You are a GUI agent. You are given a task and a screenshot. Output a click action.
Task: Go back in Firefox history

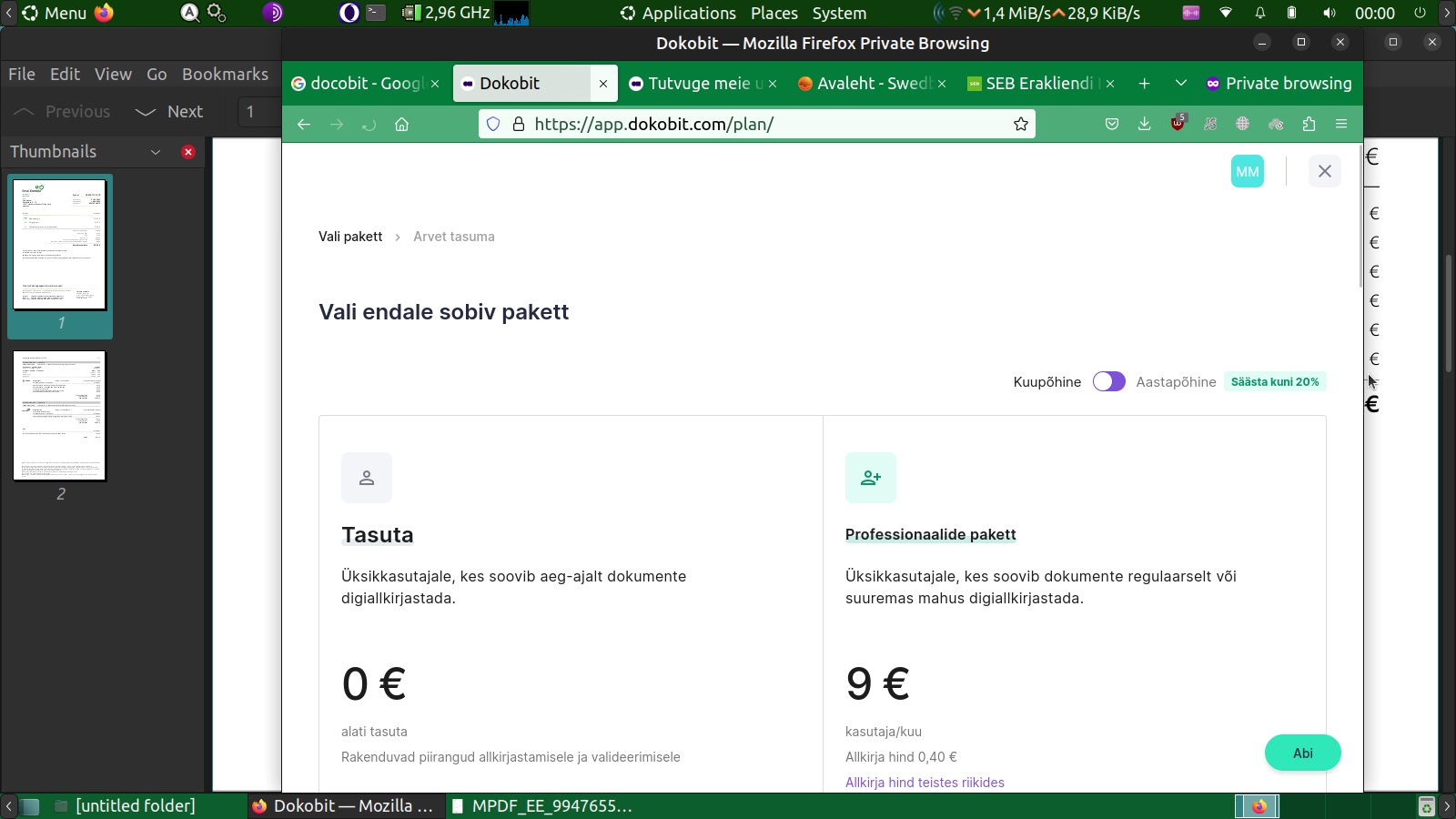click(304, 124)
